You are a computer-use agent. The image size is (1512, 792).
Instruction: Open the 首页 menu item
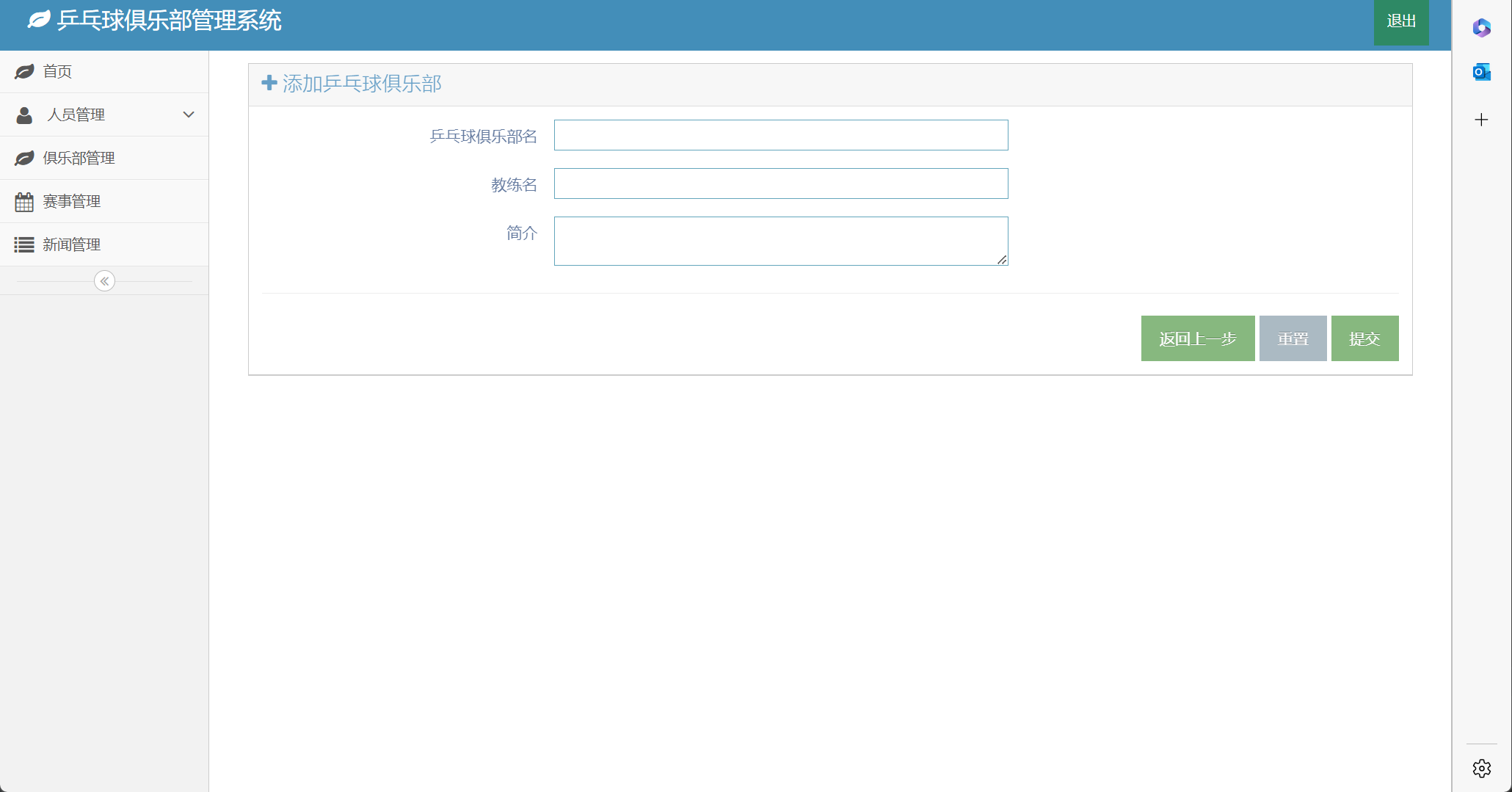pyautogui.click(x=57, y=71)
